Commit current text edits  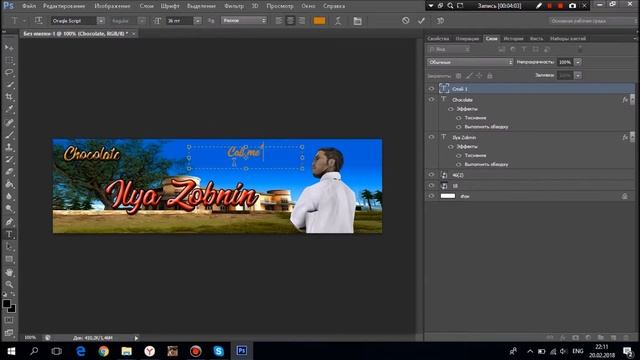tap(421, 20)
